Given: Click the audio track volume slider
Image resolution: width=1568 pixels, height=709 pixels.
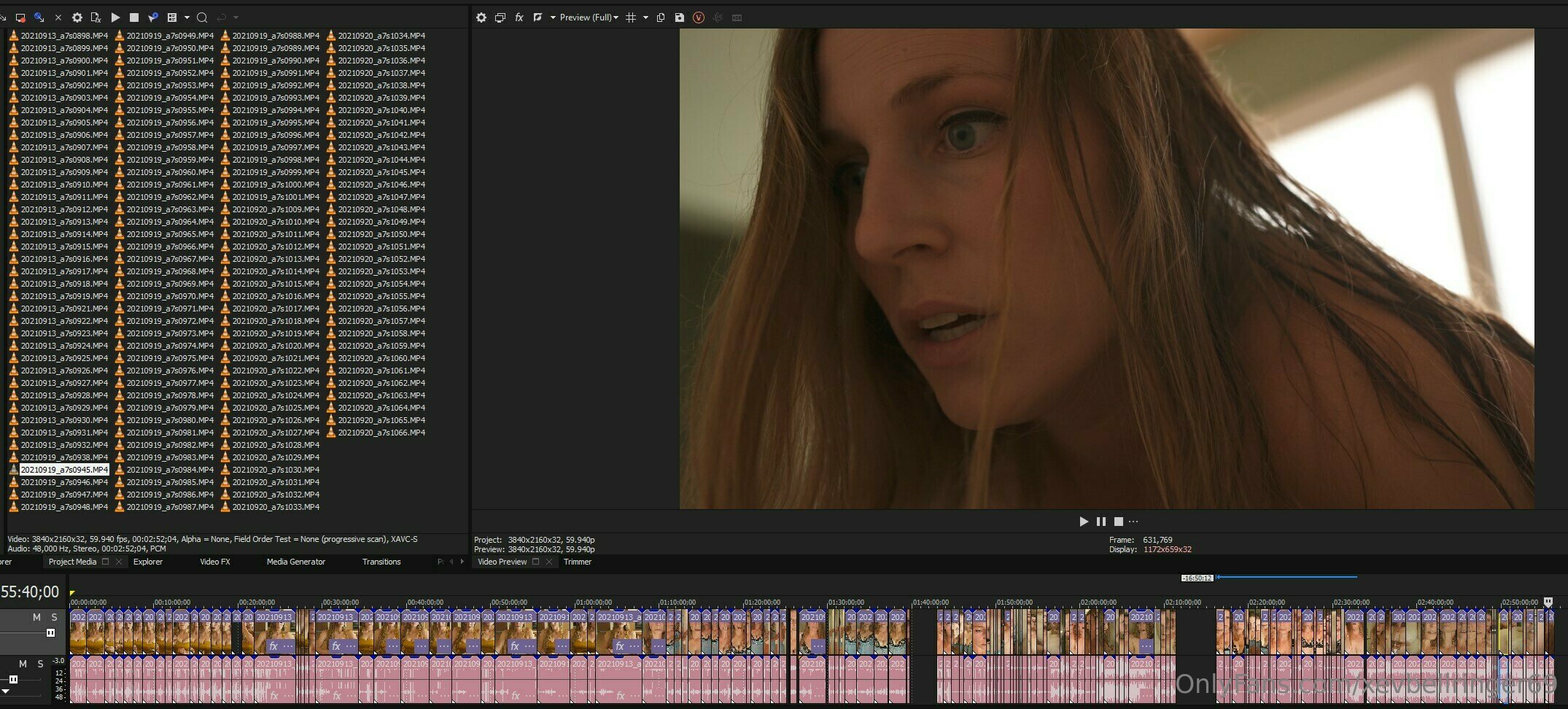Looking at the screenshot, I should [13, 679].
